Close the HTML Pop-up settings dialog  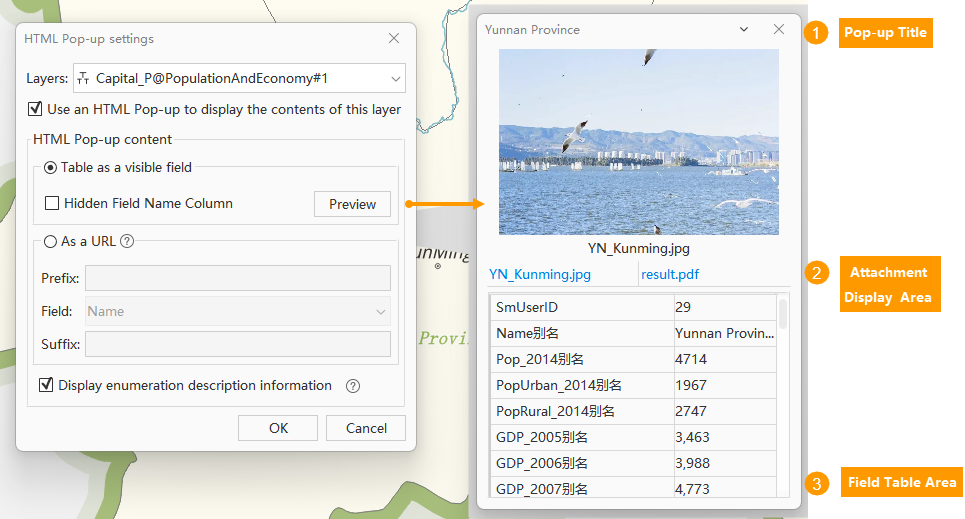click(x=394, y=38)
